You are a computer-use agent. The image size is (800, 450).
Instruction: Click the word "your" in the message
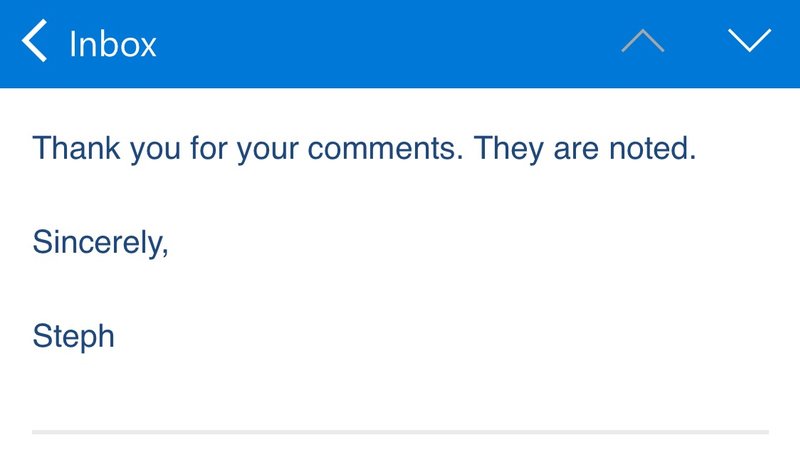coord(268,150)
